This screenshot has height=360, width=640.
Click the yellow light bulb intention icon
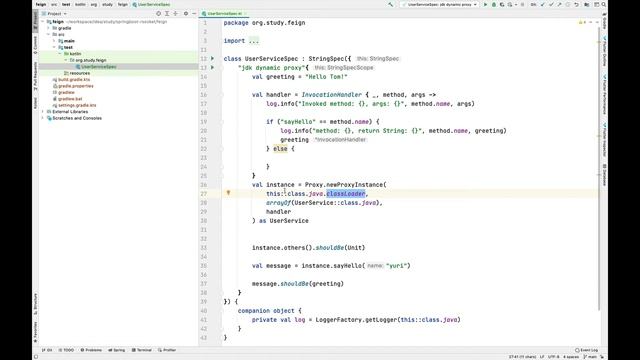click(x=228, y=193)
